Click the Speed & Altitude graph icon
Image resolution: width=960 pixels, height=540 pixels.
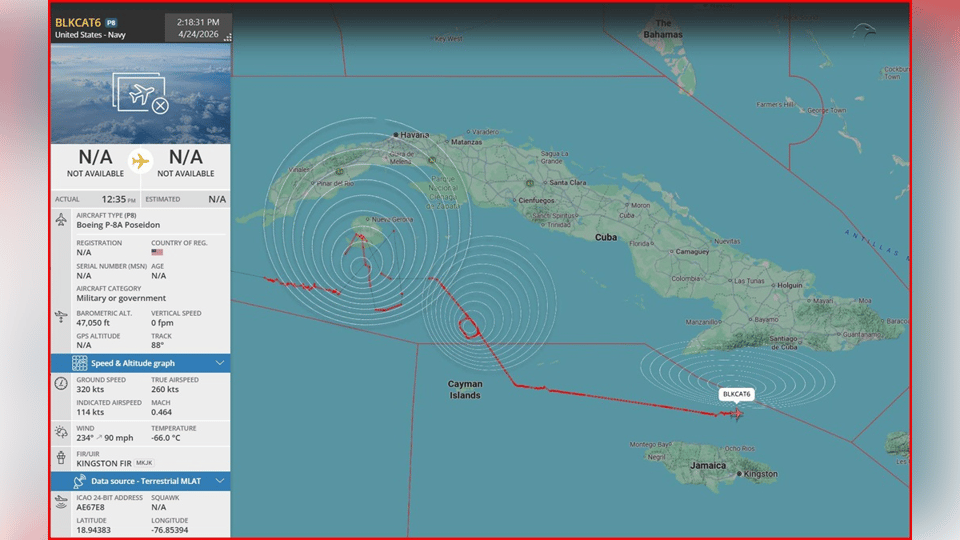[x=80, y=363]
